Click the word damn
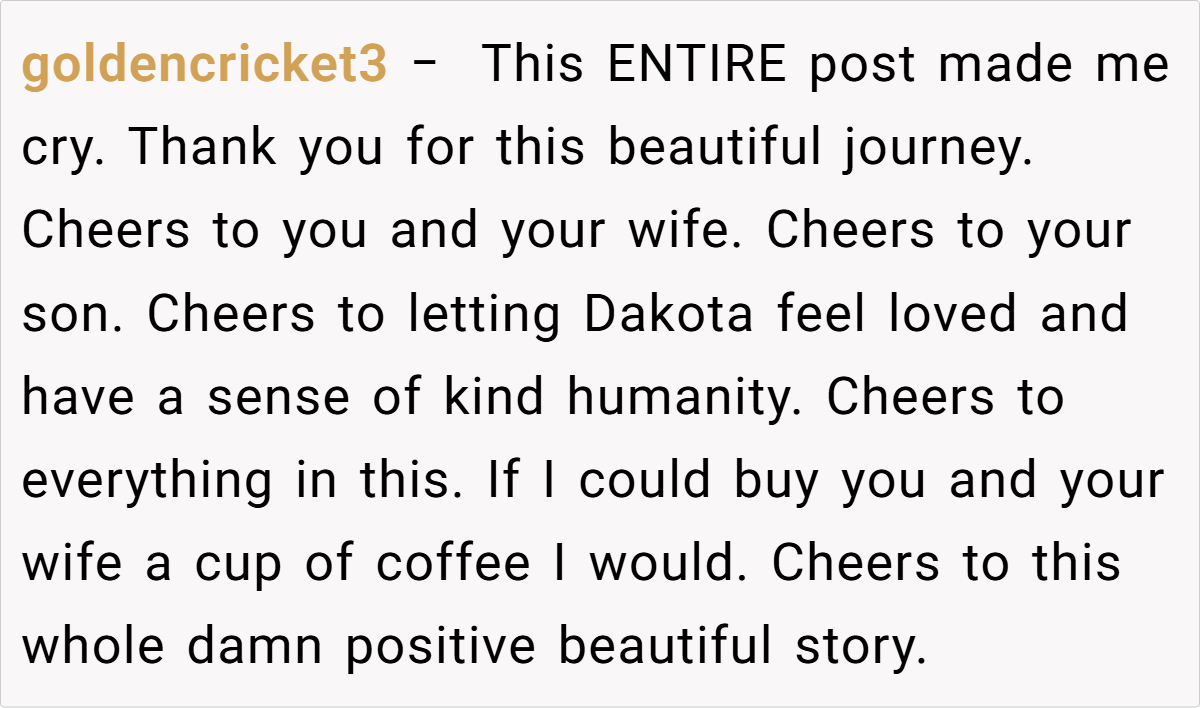 [x=255, y=647]
